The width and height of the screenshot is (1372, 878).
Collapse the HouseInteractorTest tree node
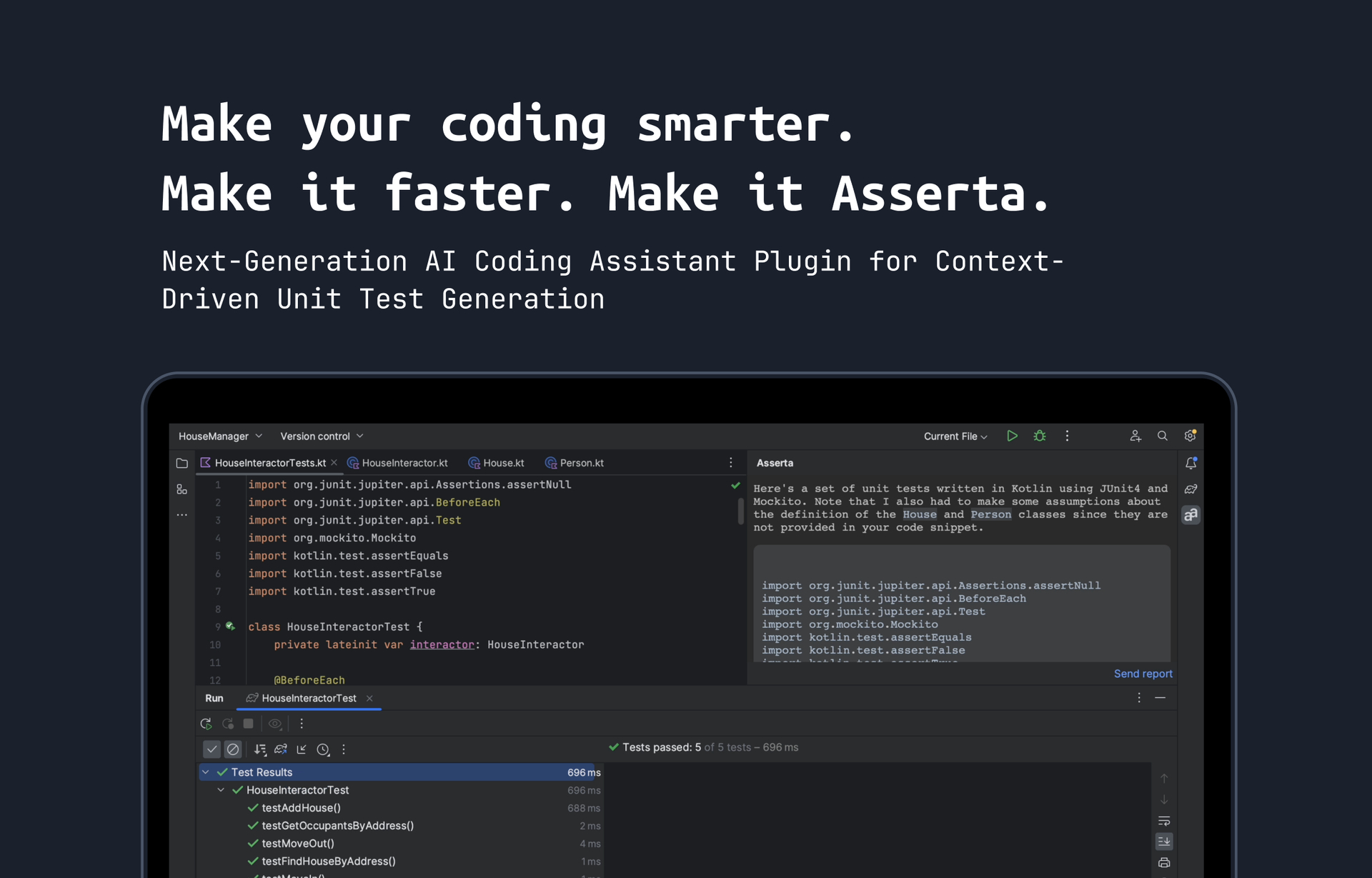click(x=221, y=790)
